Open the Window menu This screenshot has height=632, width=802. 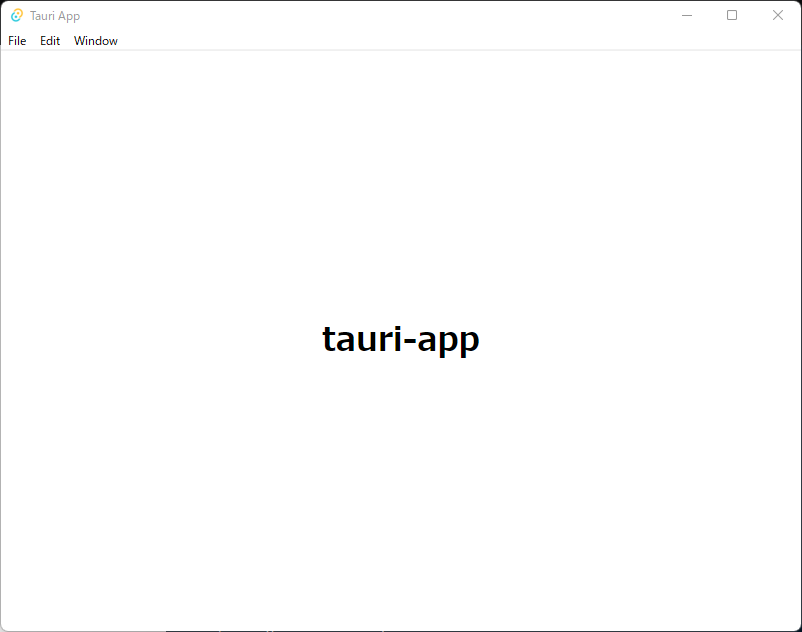96,41
